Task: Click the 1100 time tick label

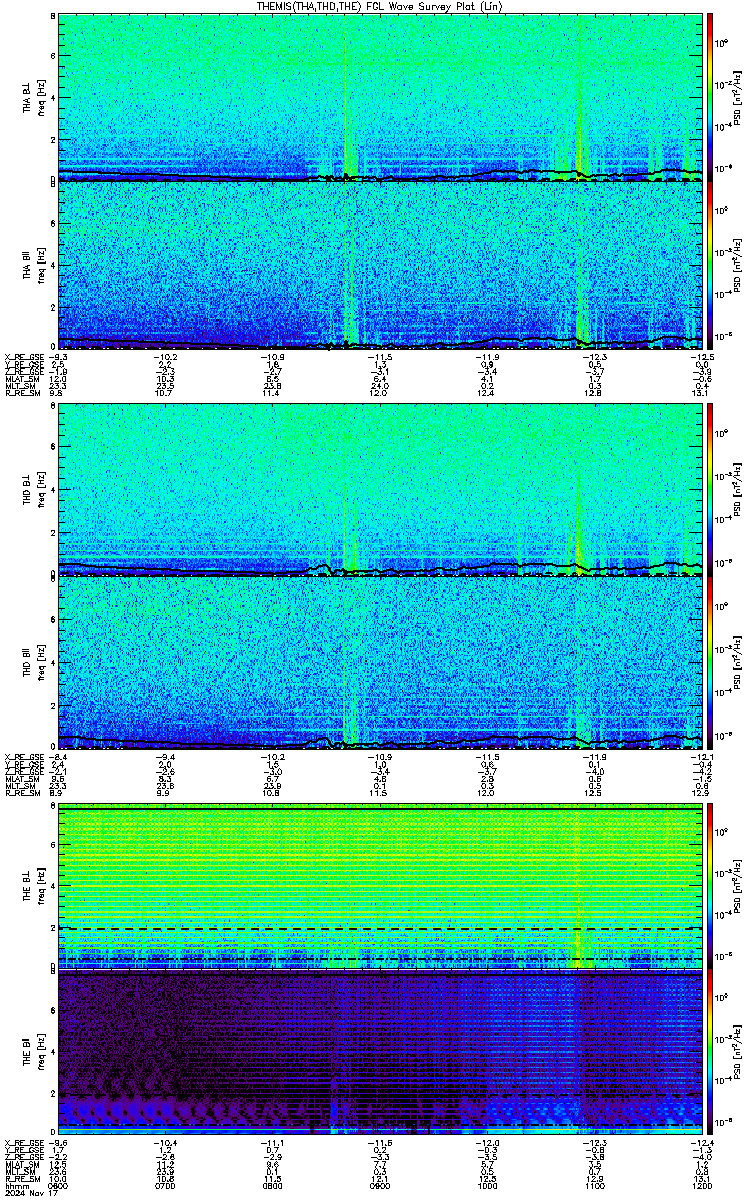Action: (x=594, y=1186)
